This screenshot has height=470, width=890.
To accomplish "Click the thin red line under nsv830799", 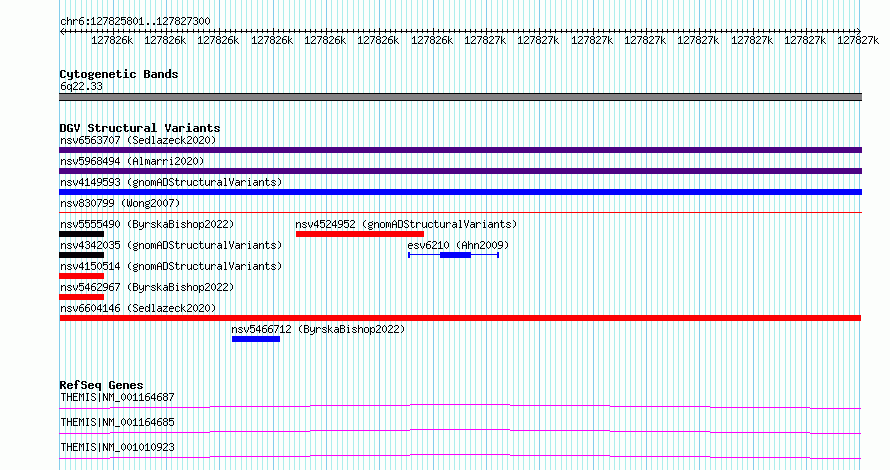I will click(x=460, y=212).
